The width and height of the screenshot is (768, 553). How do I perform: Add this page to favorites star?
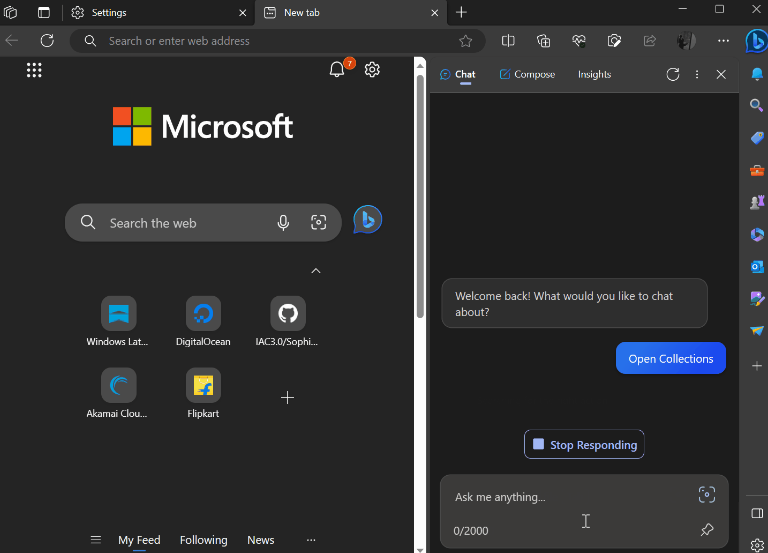465,41
